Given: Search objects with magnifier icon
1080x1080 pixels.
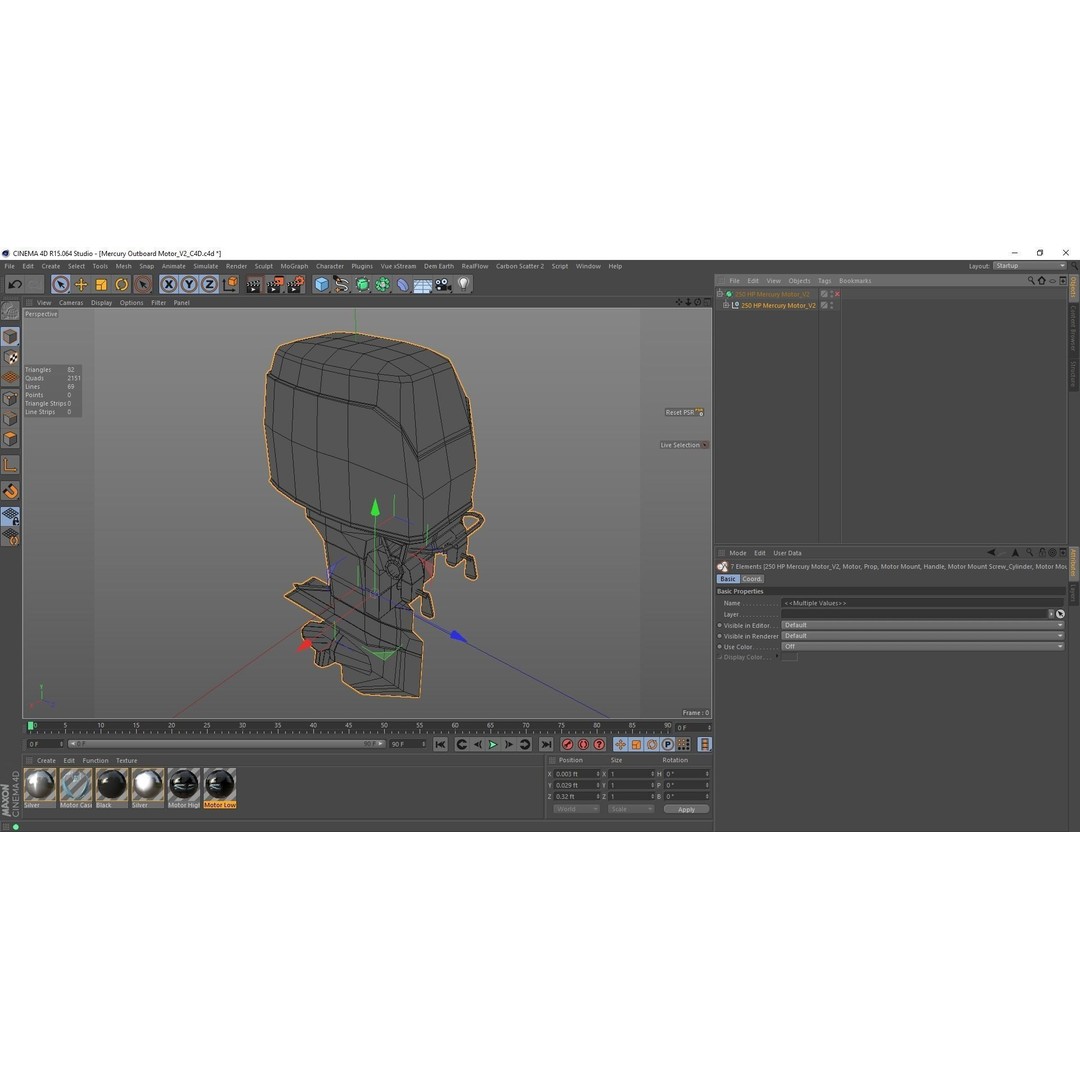Looking at the screenshot, I should pyautogui.click(x=1031, y=281).
